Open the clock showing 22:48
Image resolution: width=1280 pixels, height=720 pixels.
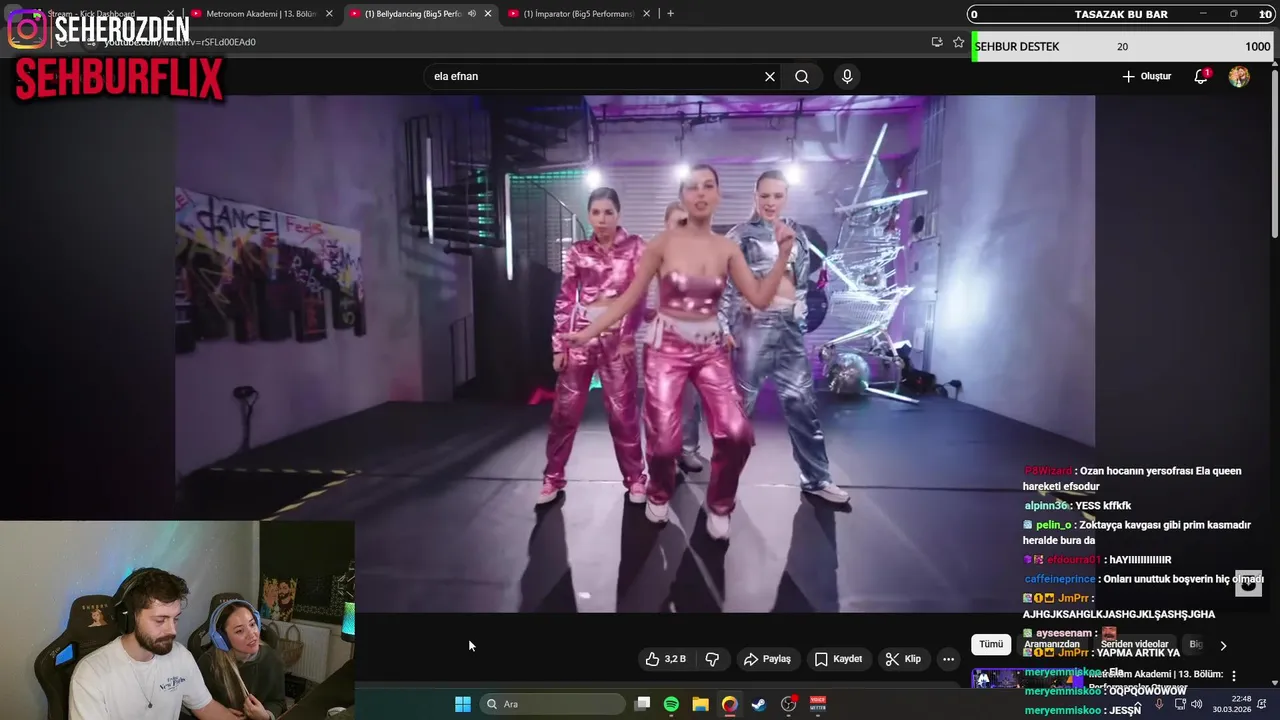1232,704
